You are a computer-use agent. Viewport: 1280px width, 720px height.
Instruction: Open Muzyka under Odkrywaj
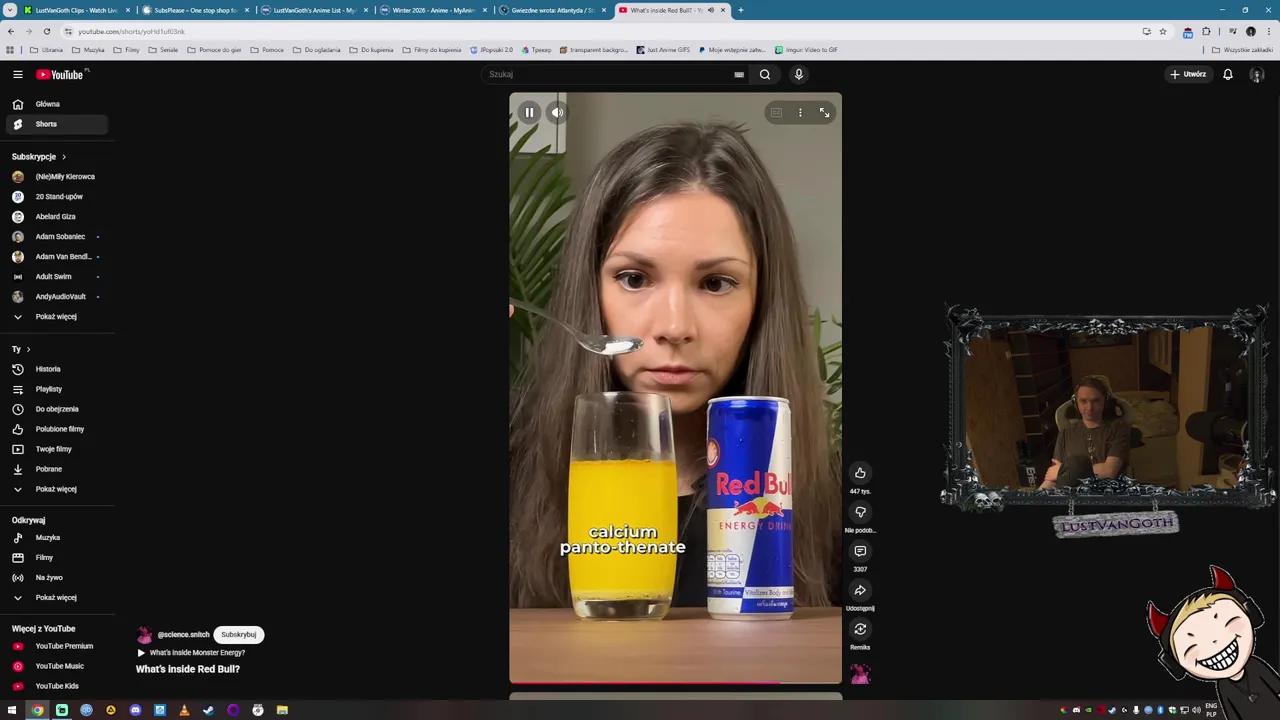point(56,538)
